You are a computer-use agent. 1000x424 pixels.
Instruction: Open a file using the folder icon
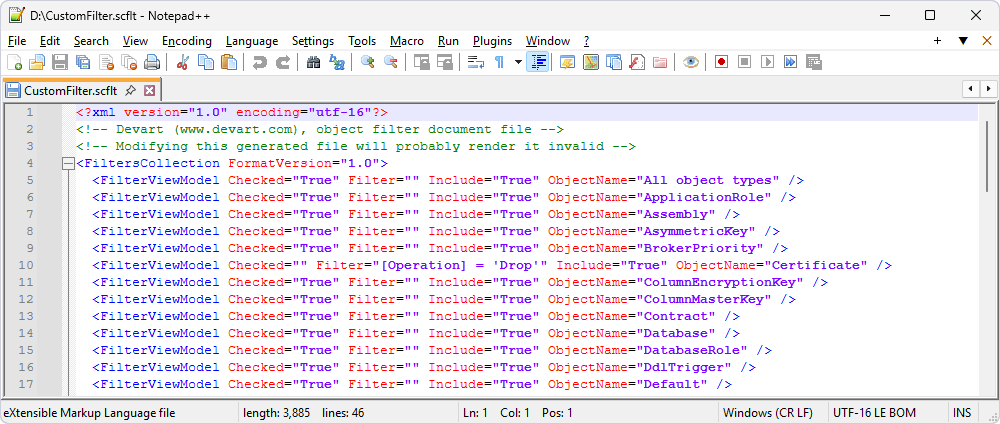click(x=37, y=62)
